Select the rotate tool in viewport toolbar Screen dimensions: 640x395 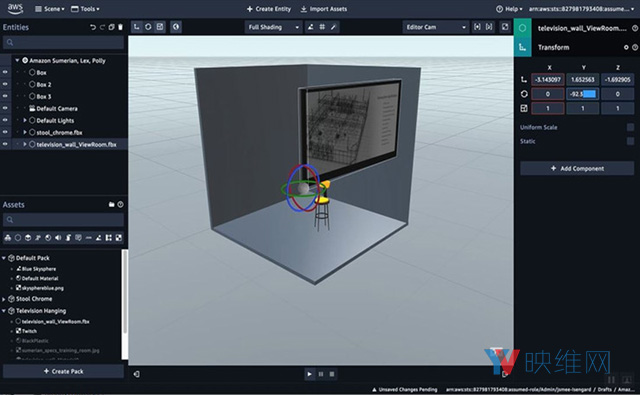click(148, 27)
